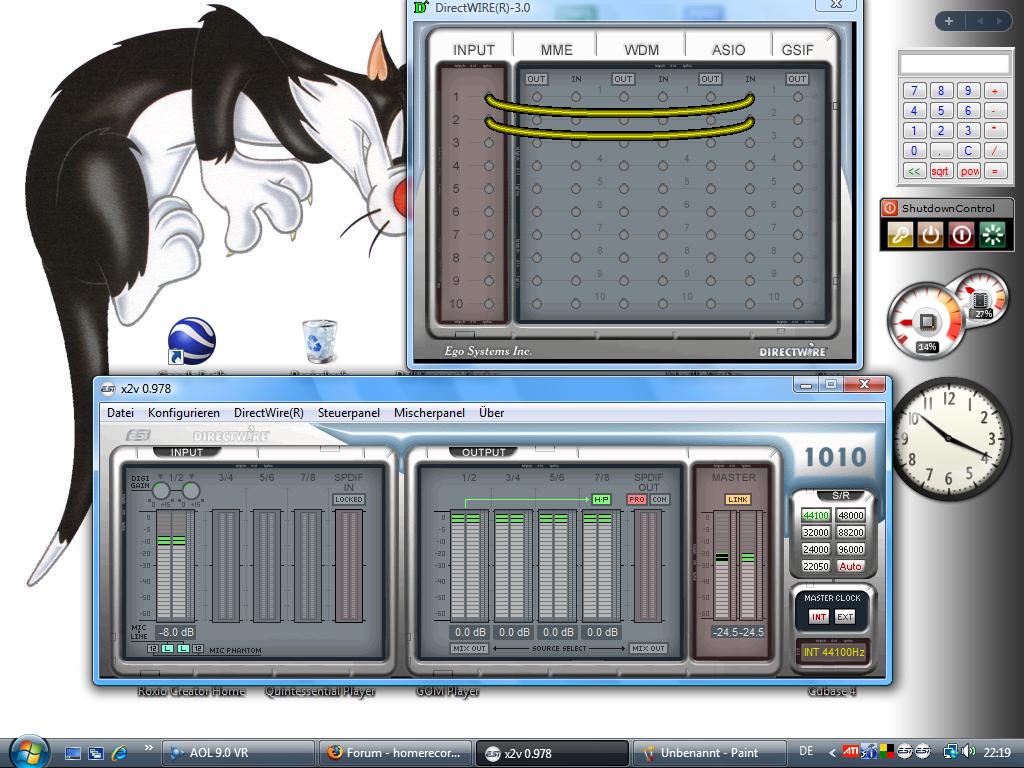Screen dimensions: 1024x768
Task: Open the Steuerpanel menu
Action: point(349,413)
